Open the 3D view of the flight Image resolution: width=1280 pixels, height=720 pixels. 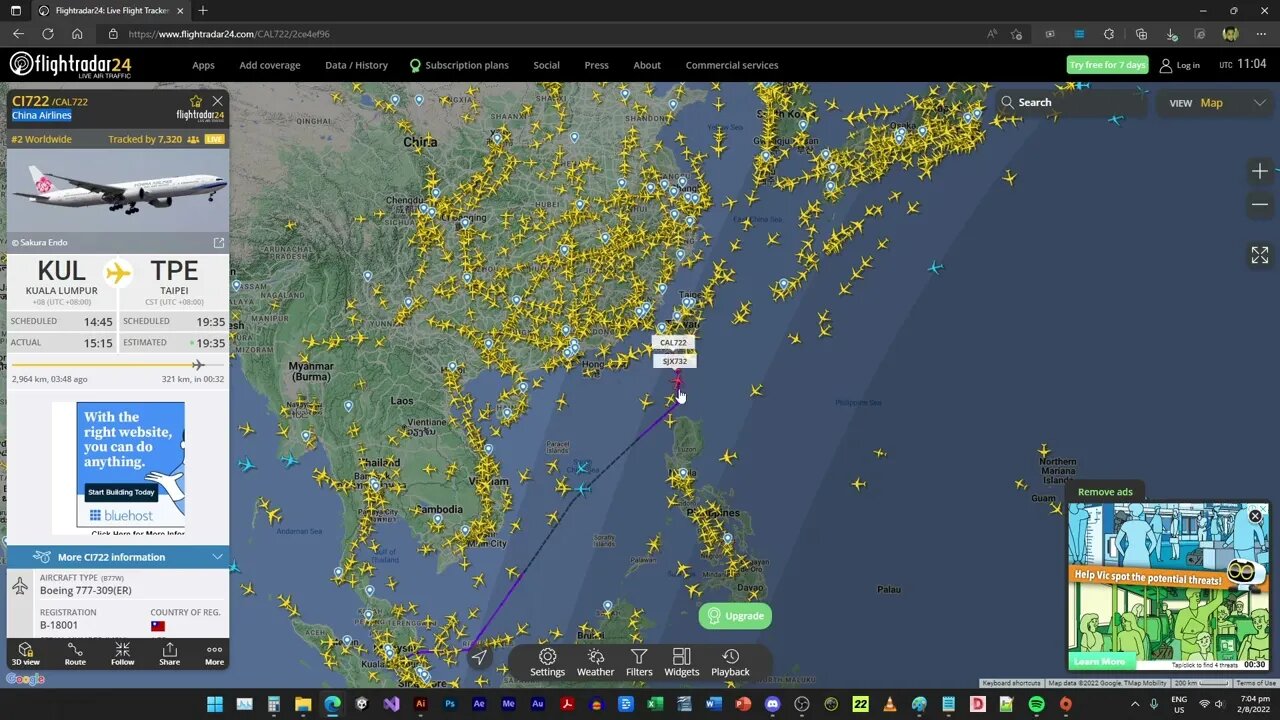26,654
